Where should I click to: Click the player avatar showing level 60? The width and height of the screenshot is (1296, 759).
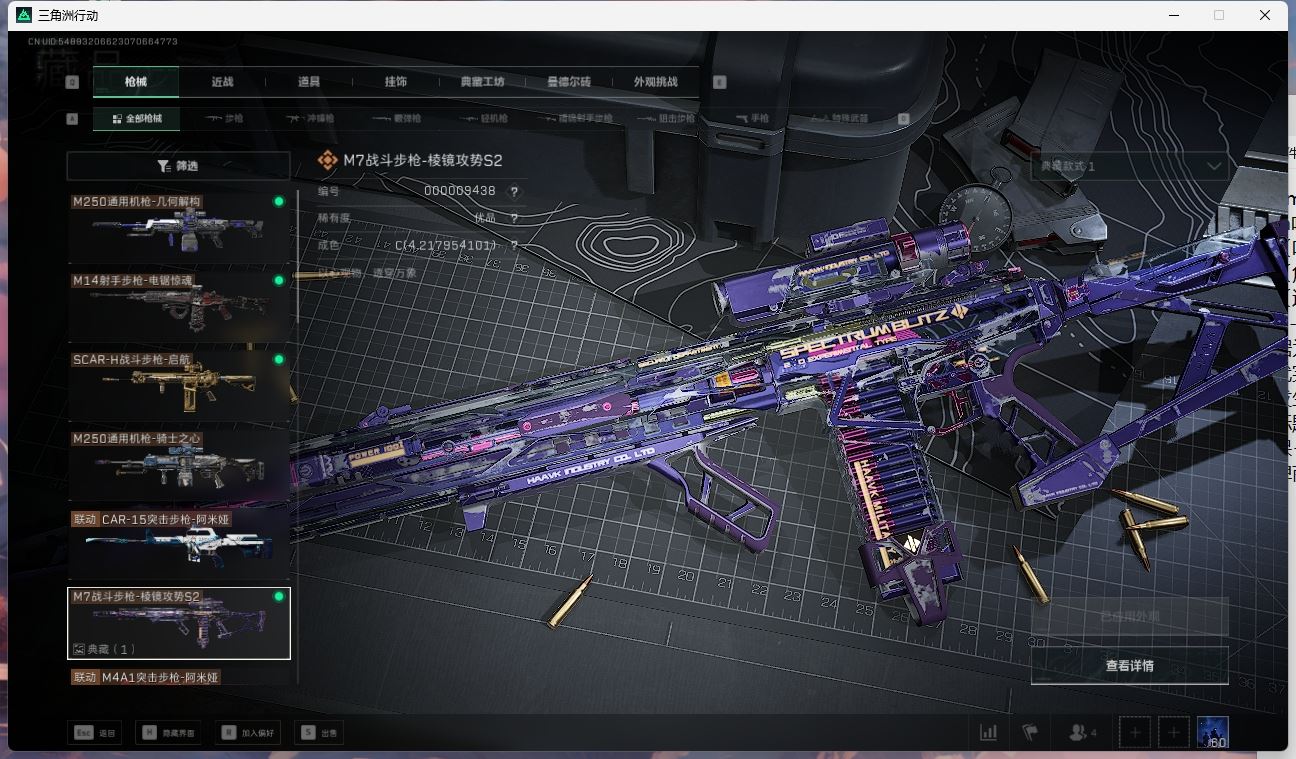point(1212,731)
